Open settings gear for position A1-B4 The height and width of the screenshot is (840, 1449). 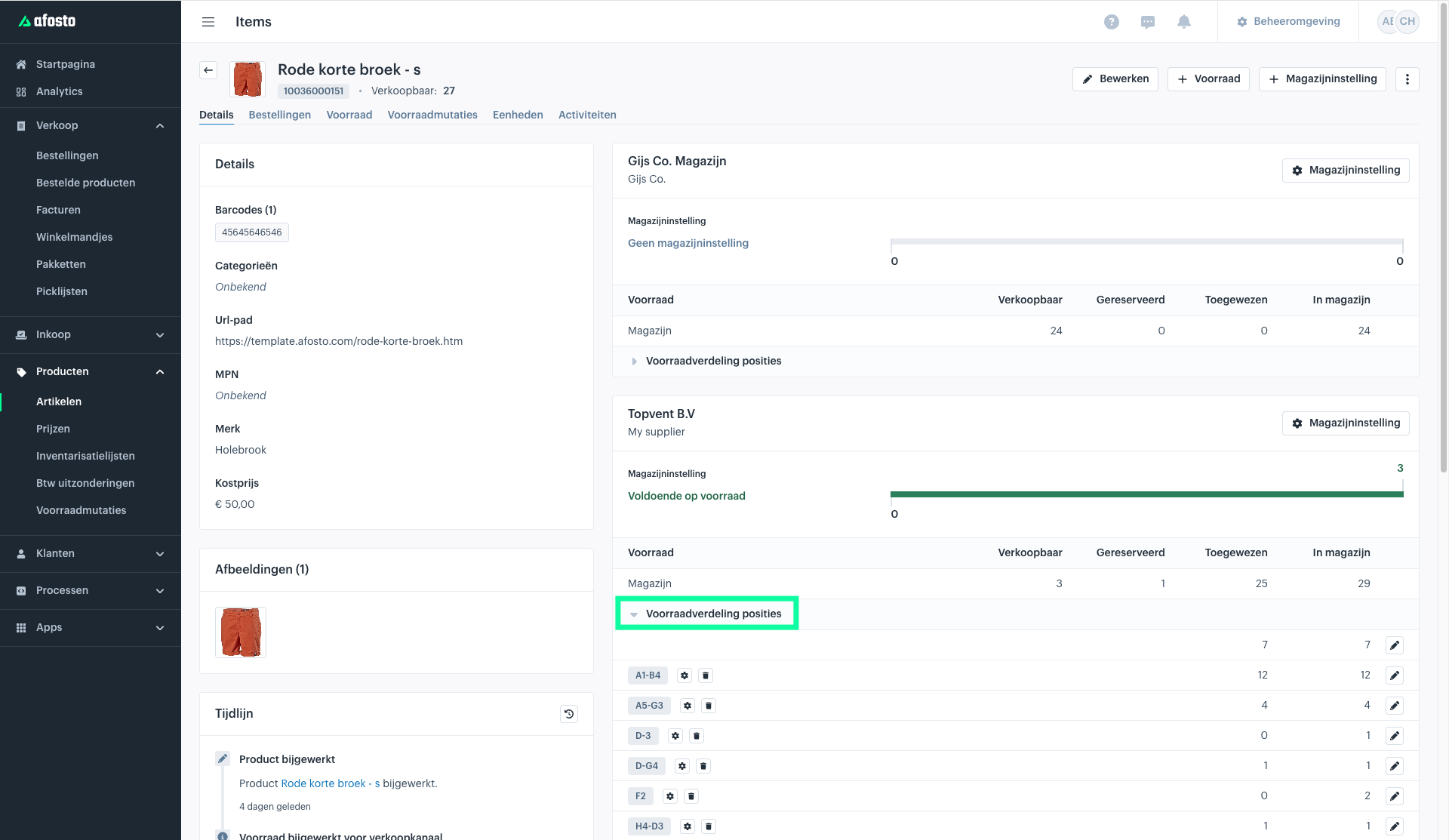685,675
